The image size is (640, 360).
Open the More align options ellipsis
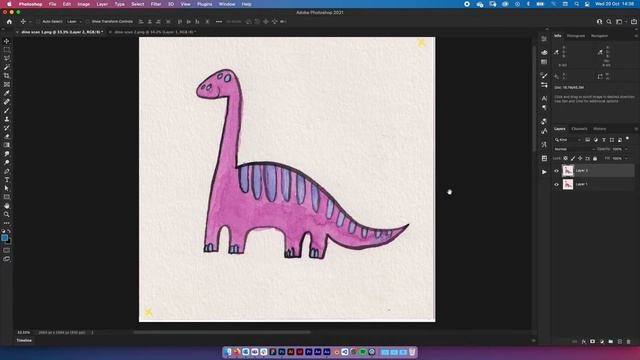coord(219,22)
